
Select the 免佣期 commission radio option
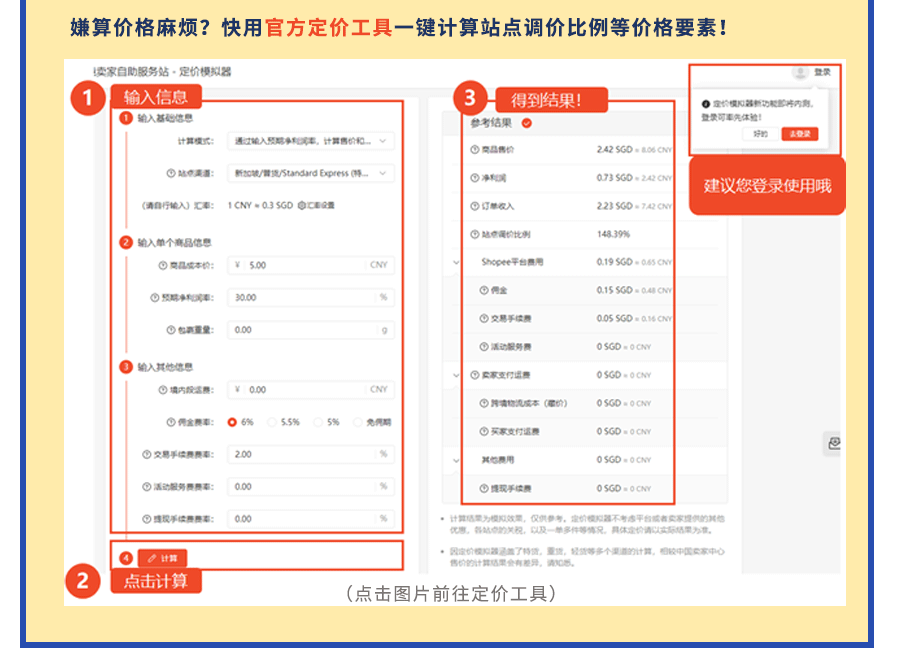point(357,422)
